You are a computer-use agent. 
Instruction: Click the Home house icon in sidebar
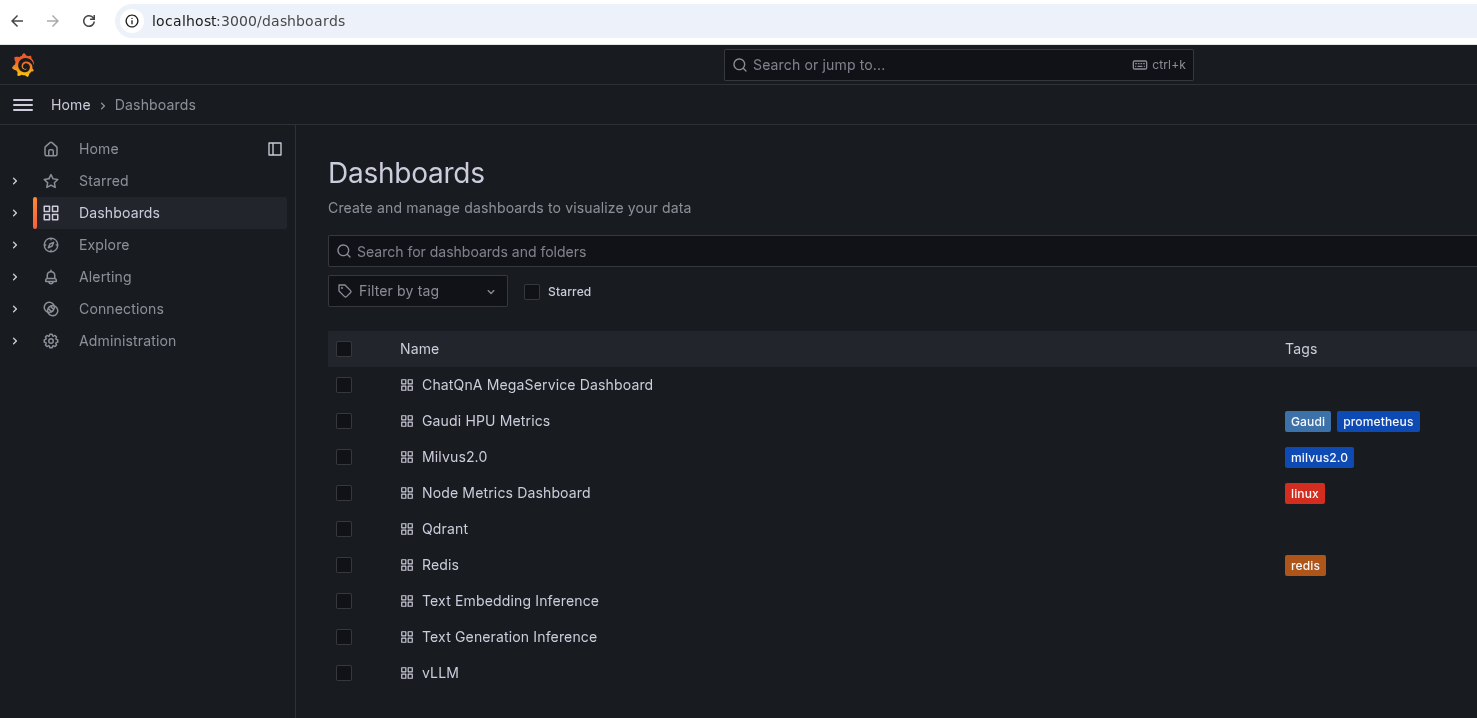pyautogui.click(x=51, y=149)
